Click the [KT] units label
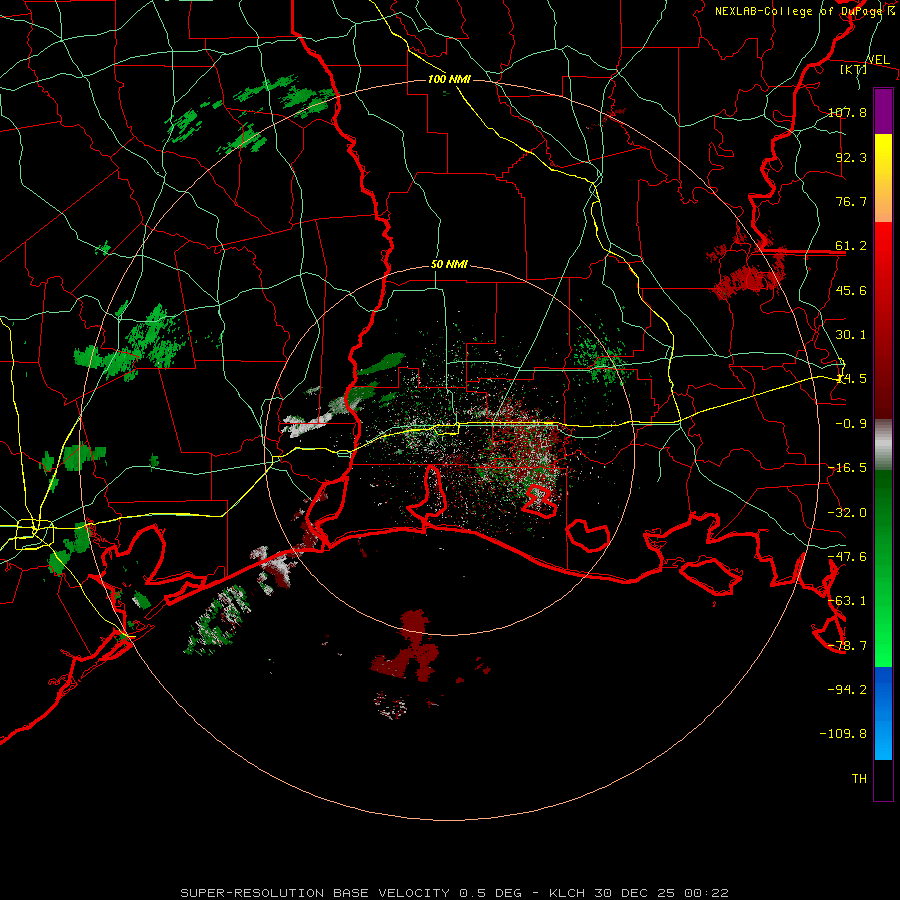Image resolution: width=900 pixels, height=900 pixels. point(854,69)
